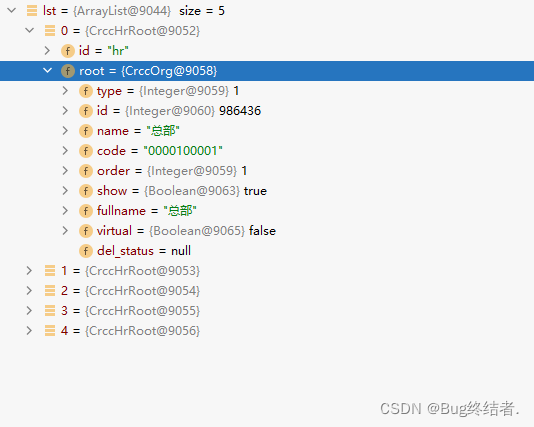Expand the type Integer@9059 field
Viewport: 534px width, 427px height.
tap(65, 91)
